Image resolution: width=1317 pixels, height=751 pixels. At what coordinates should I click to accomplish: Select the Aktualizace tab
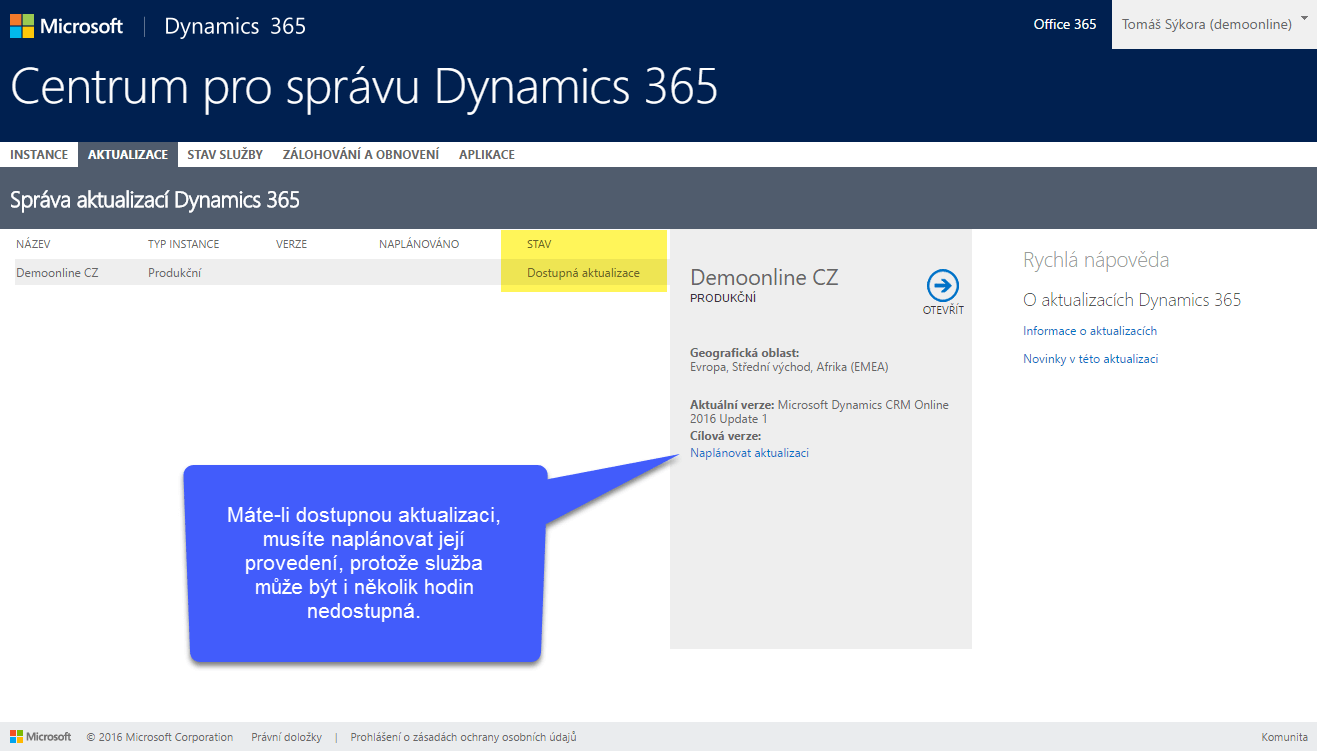[x=128, y=155]
